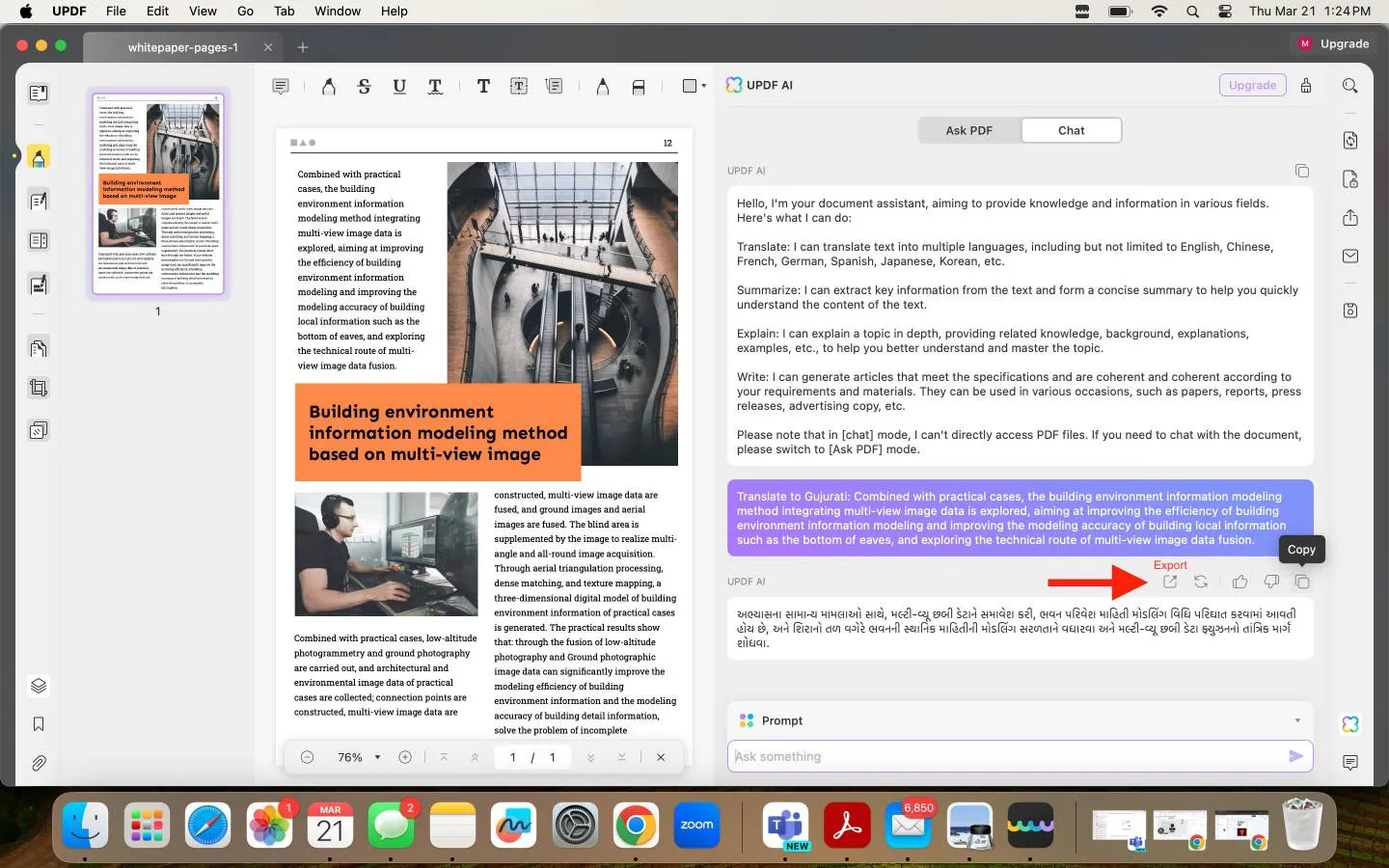Select the Pencil drawing tool
The image size is (1389, 868).
coord(603,87)
